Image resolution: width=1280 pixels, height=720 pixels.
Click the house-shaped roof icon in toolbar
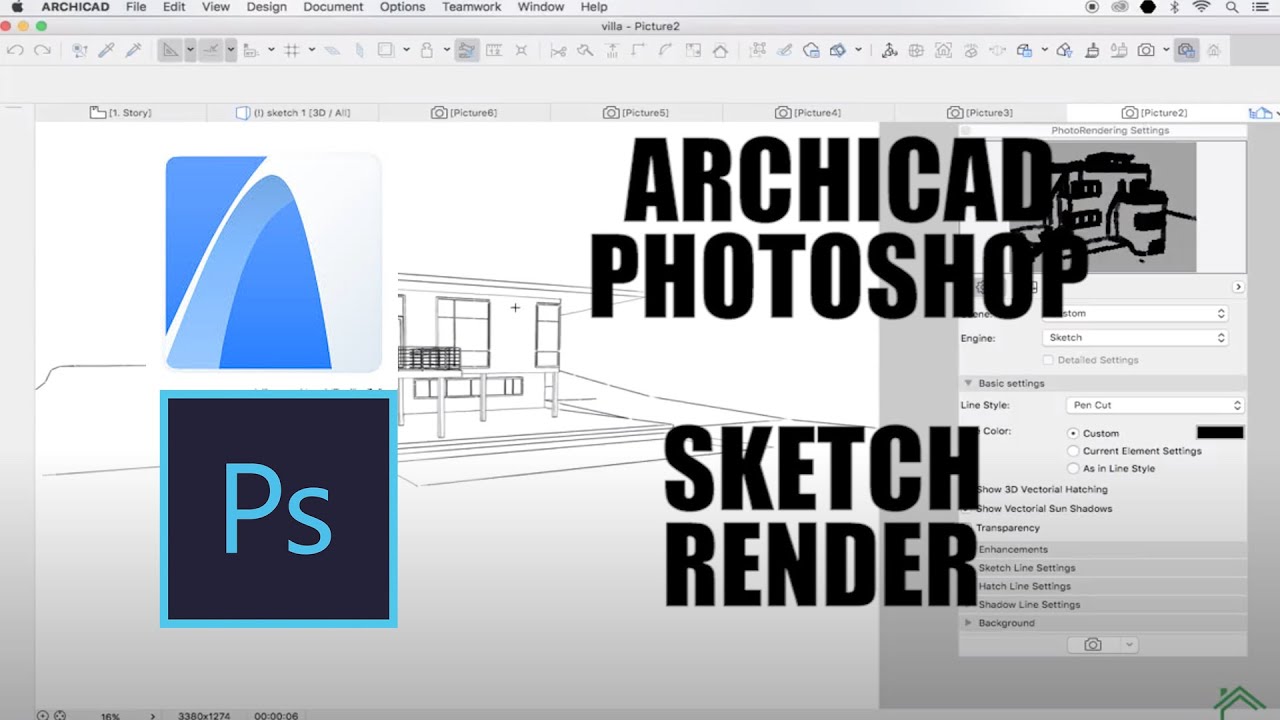pyautogui.click(x=720, y=50)
